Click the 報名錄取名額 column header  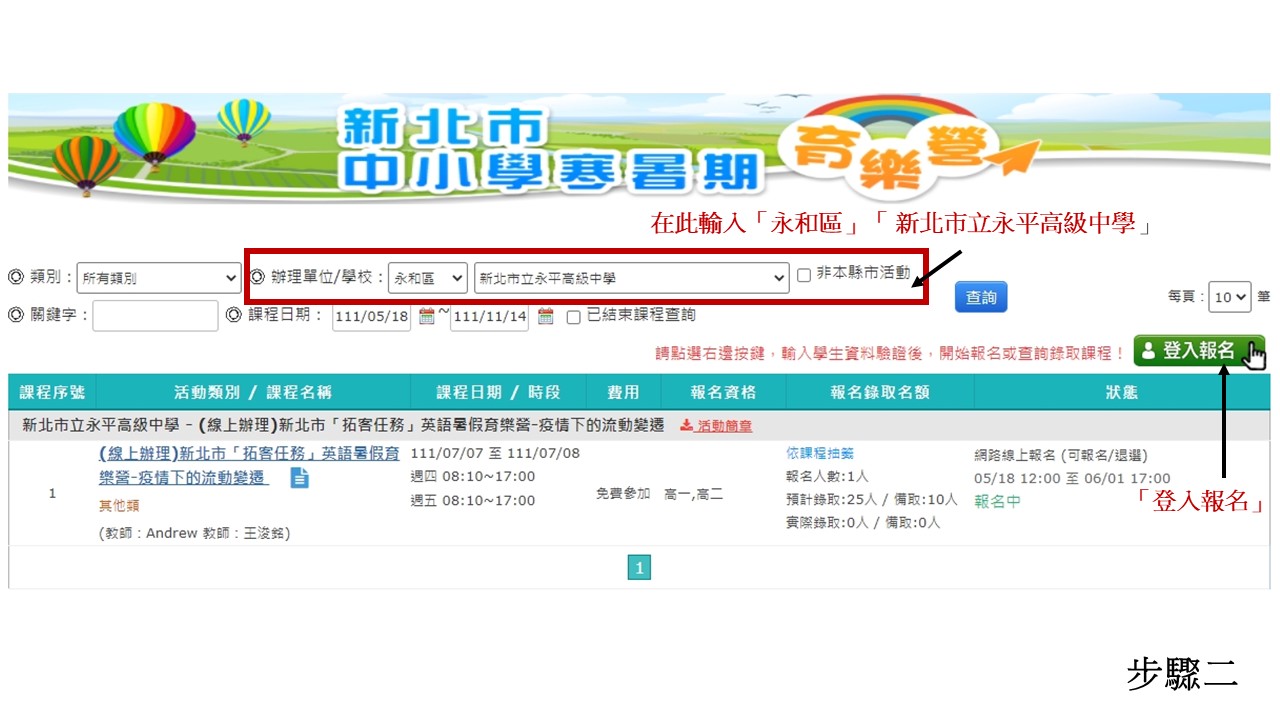880,392
